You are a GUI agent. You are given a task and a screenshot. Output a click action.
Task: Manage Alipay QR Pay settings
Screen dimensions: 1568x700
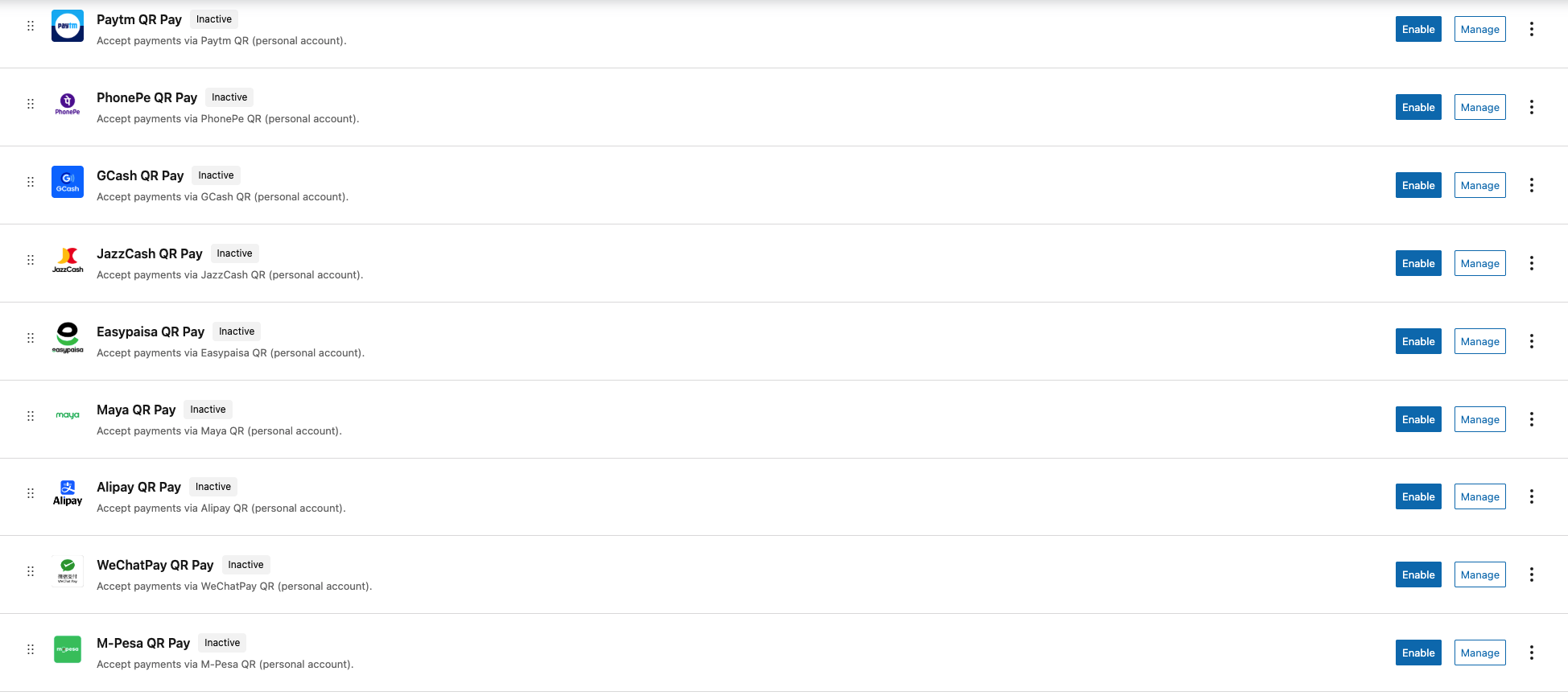click(1479, 497)
